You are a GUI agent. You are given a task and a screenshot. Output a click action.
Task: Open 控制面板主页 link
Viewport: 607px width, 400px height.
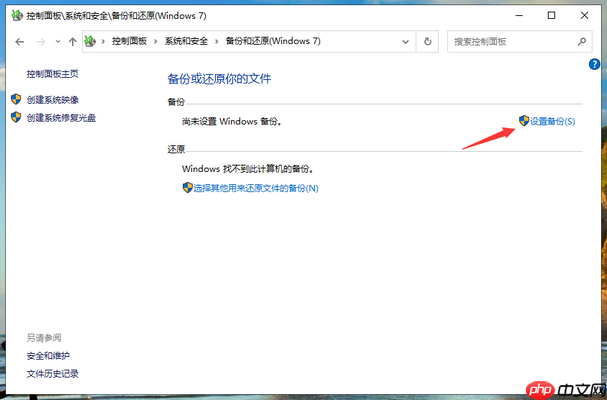pyautogui.click(x=52, y=74)
